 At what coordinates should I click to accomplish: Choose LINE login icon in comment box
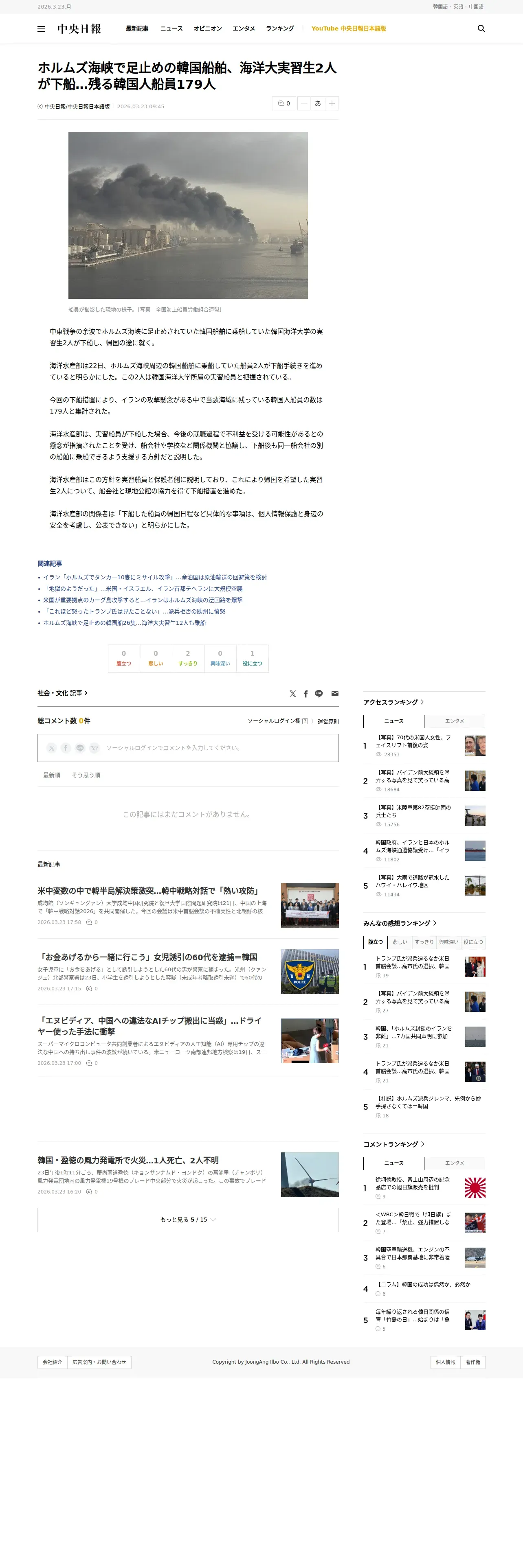pyautogui.click(x=80, y=747)
